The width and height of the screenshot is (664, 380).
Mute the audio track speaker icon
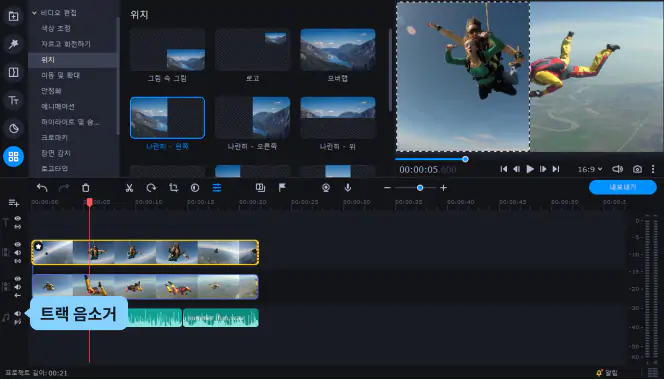pos(17,313)
